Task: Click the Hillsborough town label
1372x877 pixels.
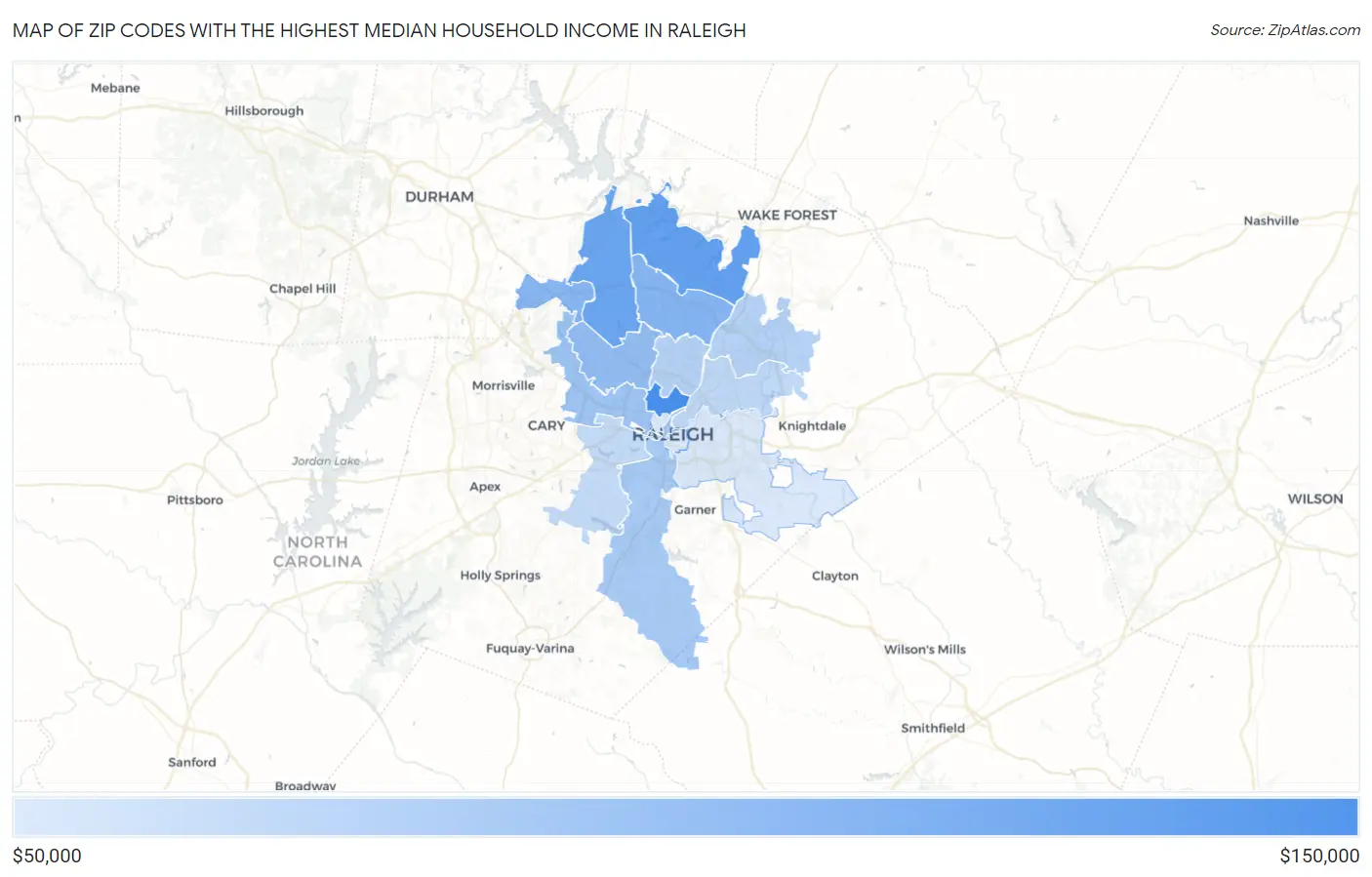Action: click(264, 111)
